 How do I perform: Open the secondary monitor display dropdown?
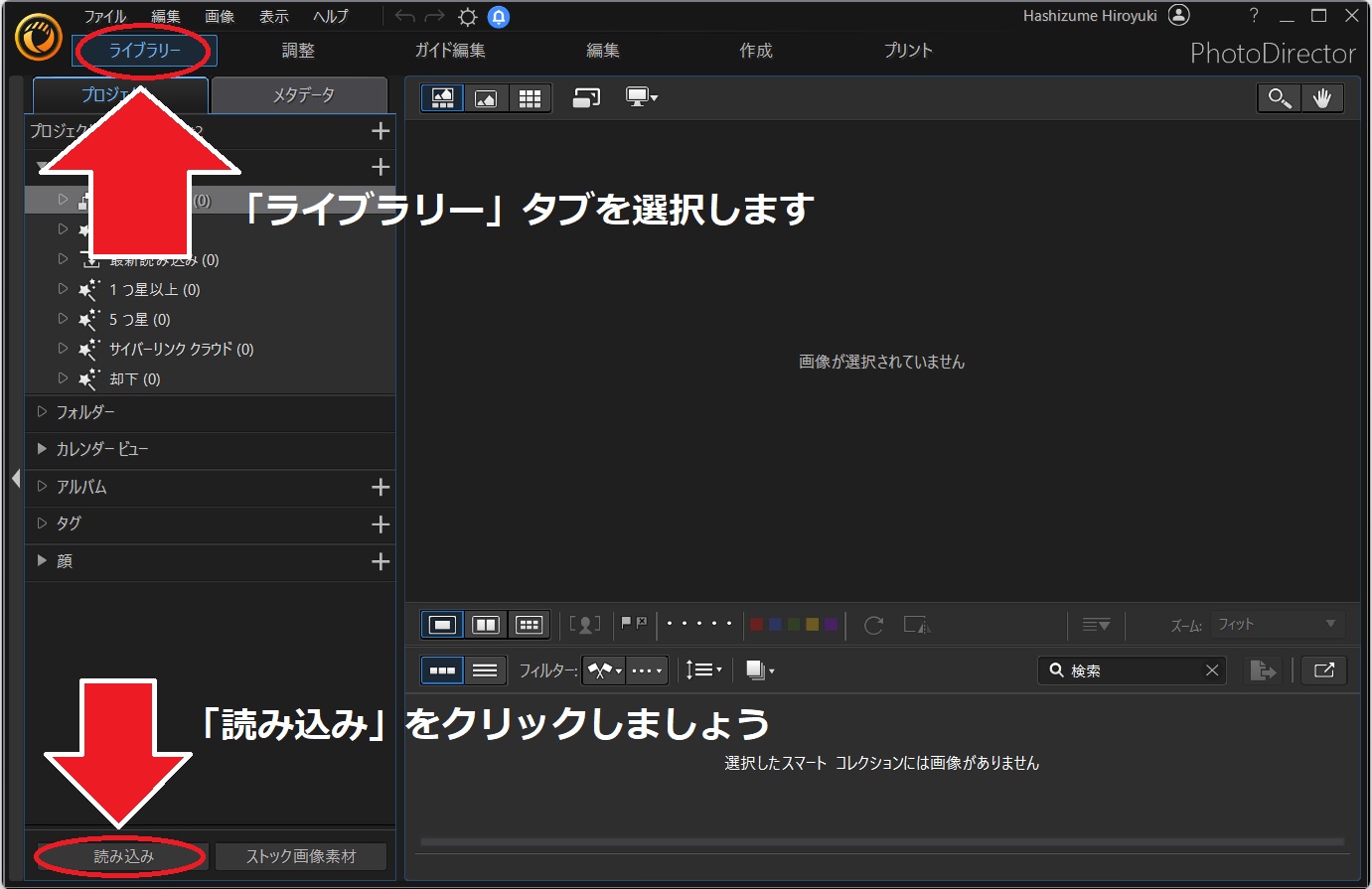[641, 97]
